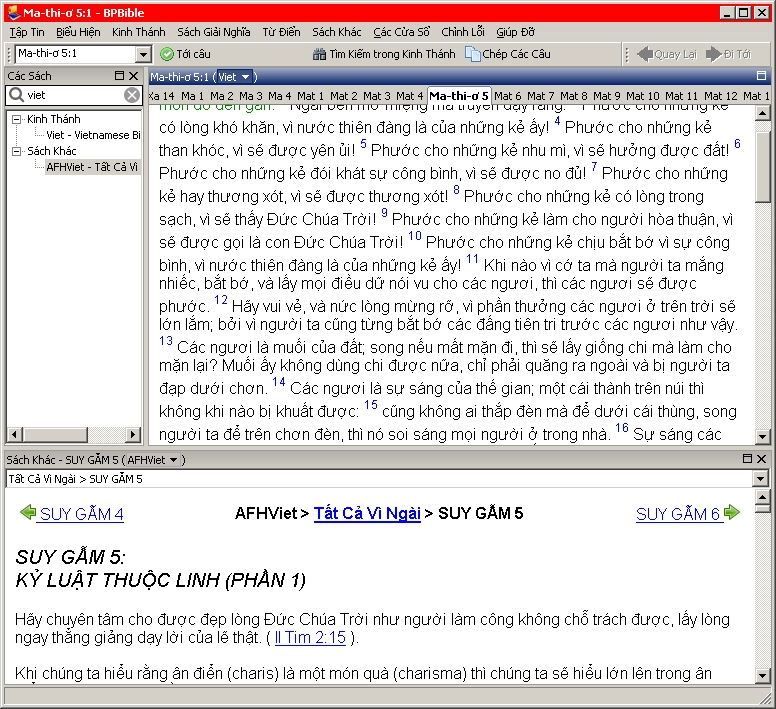
Task: Follow the SUY GẪM 4 link
Action: point(82,514)
